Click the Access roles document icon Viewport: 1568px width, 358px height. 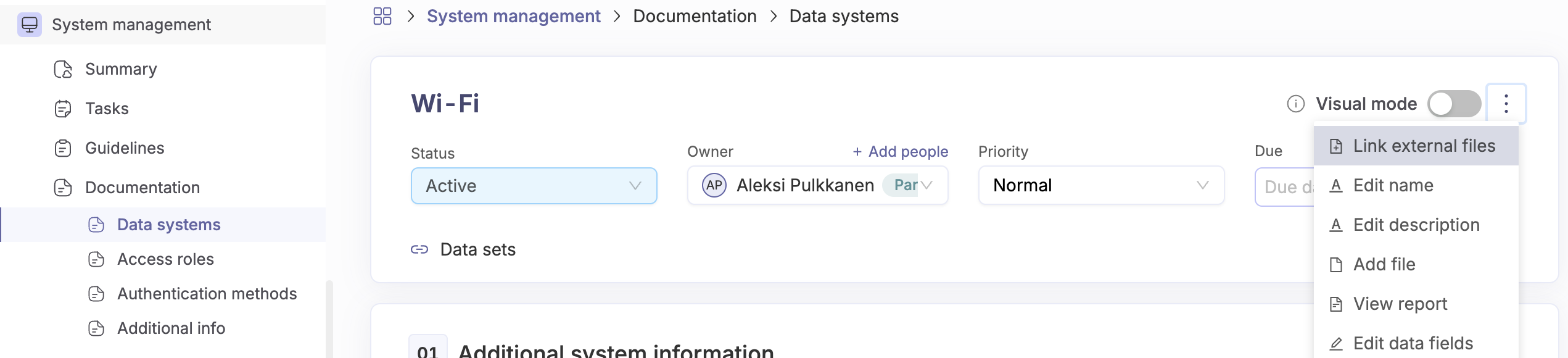tap(96, 259)
